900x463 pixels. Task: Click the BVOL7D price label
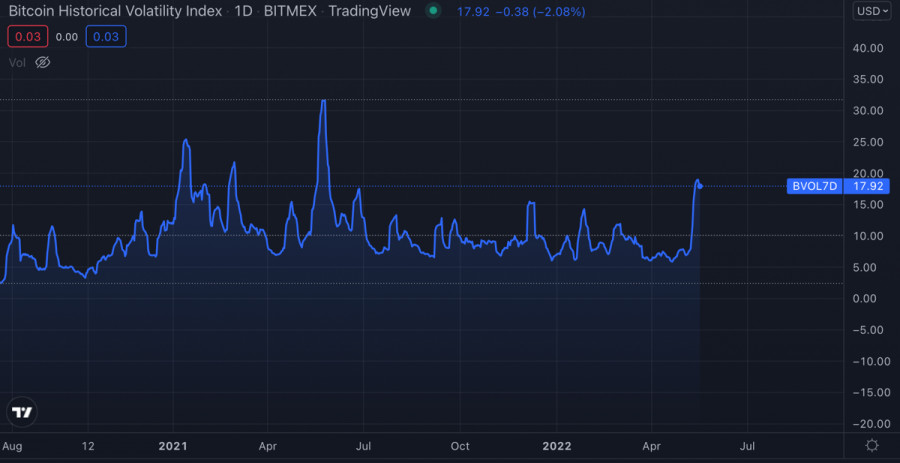[x=814, y=186]
